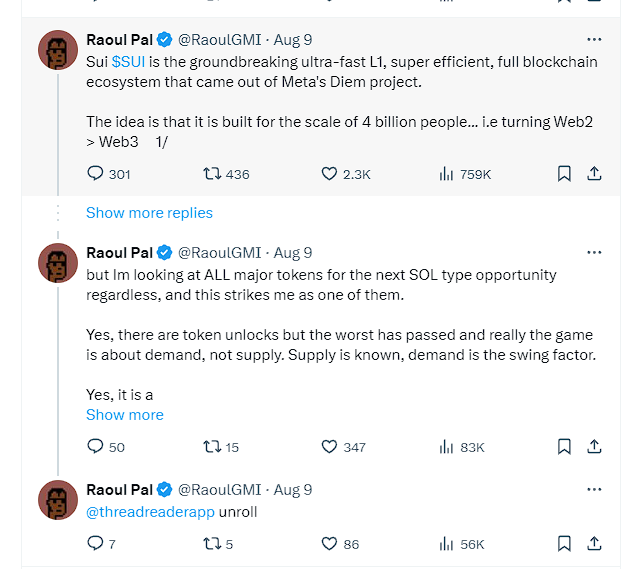Expand second tweet with Show more
Screen dimensions: 637x569
click(x=124, y=415)
